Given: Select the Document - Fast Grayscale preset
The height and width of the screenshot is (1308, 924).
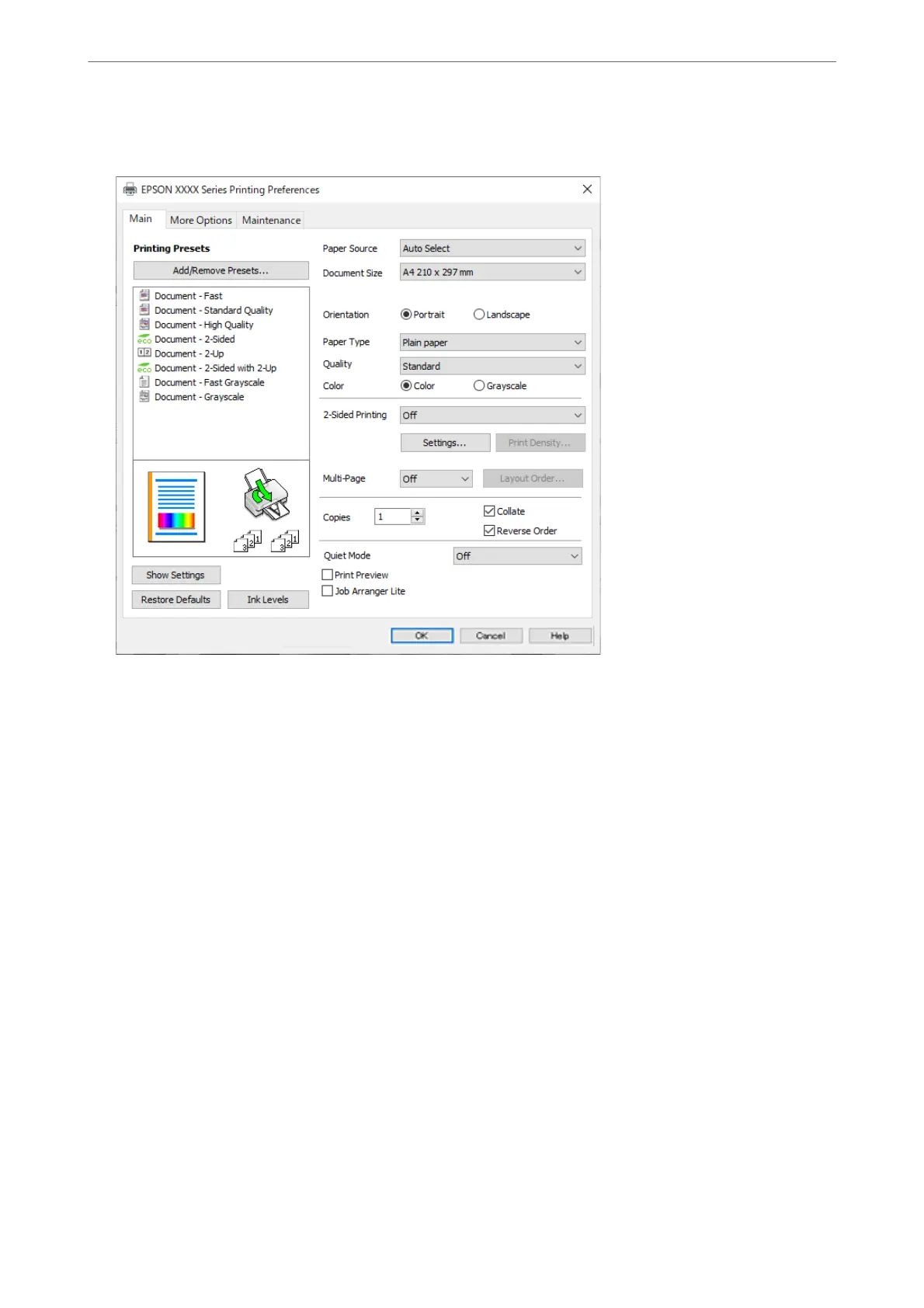Looking at the screenshot, I should 209,383.
